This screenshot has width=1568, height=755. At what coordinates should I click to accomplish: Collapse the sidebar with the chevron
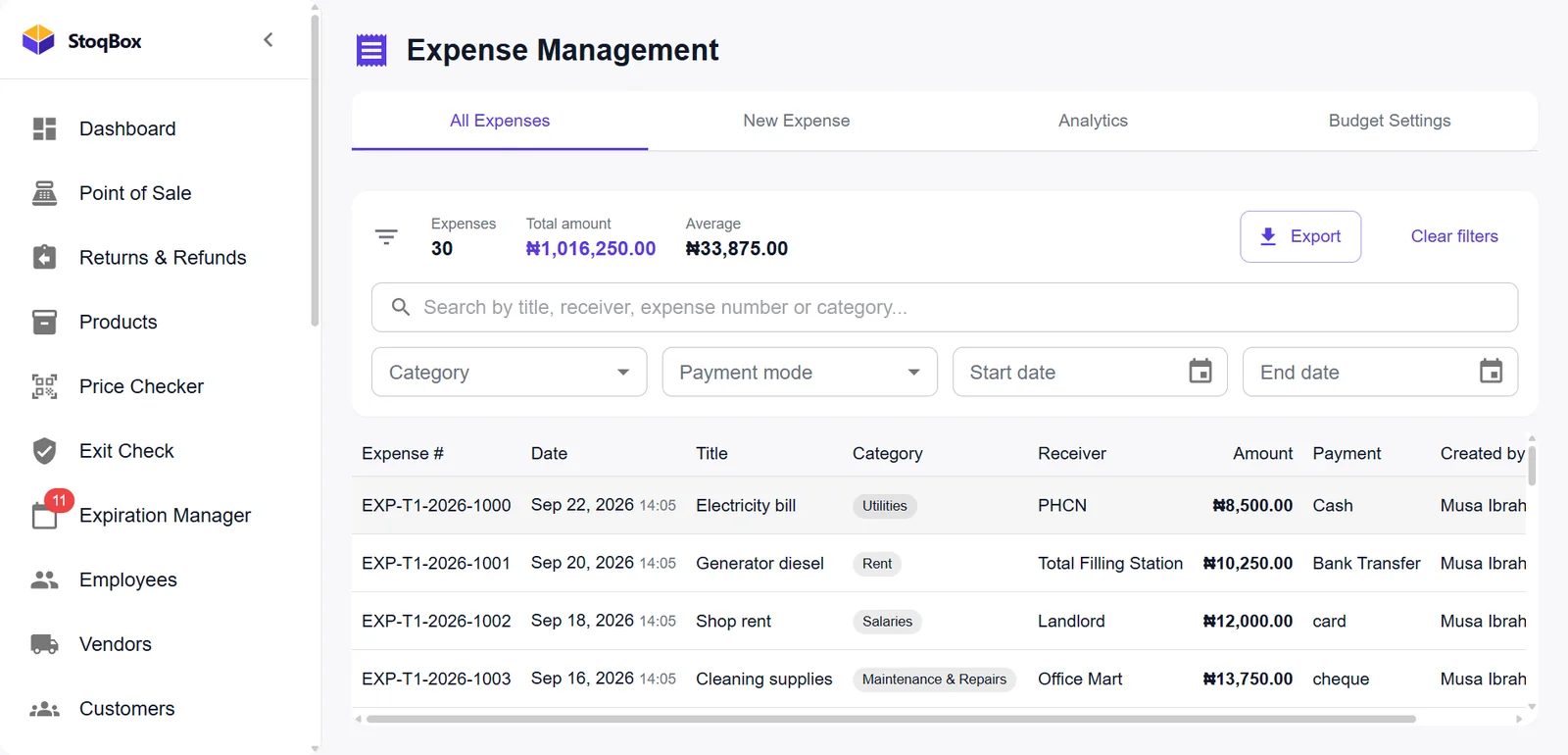(268, 40)
